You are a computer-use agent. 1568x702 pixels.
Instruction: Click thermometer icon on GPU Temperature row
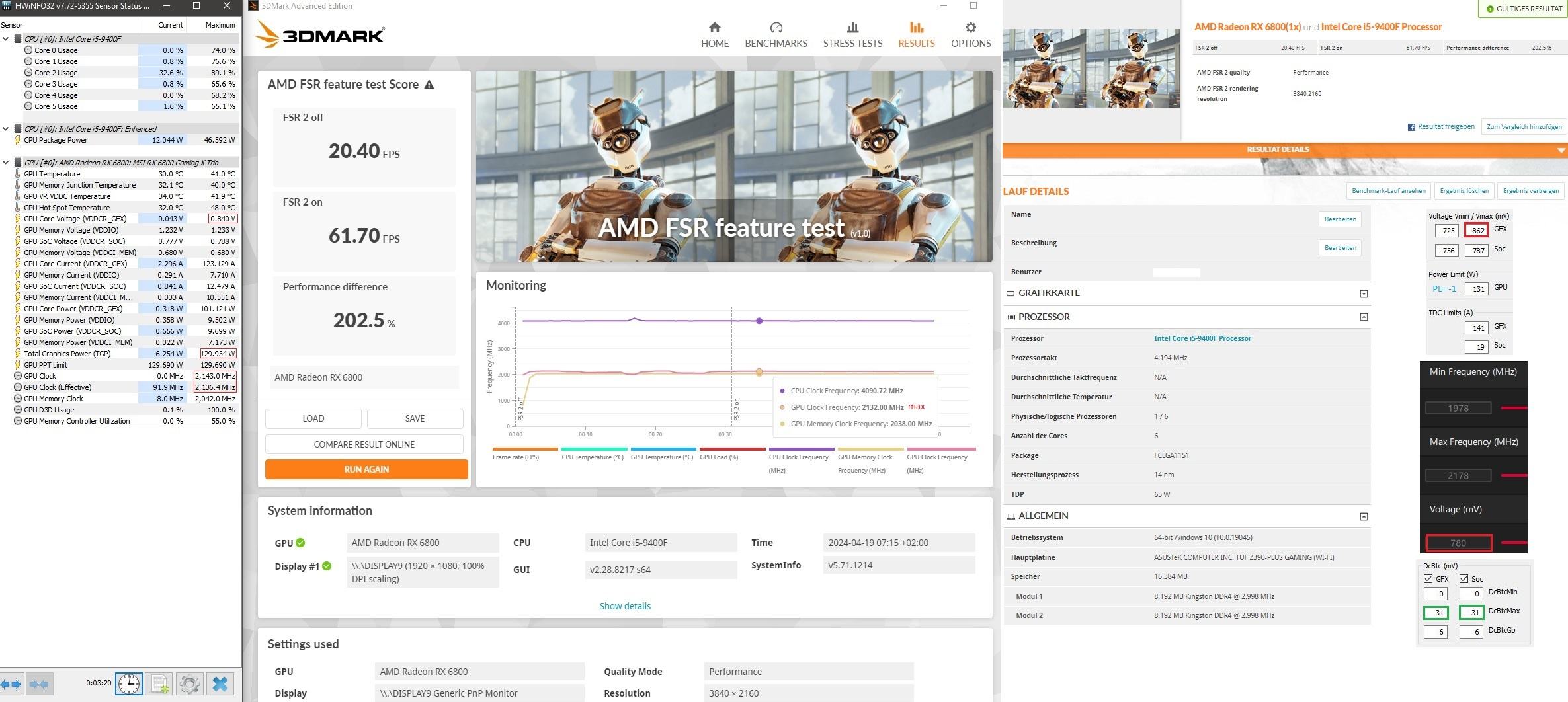point(18,174)
